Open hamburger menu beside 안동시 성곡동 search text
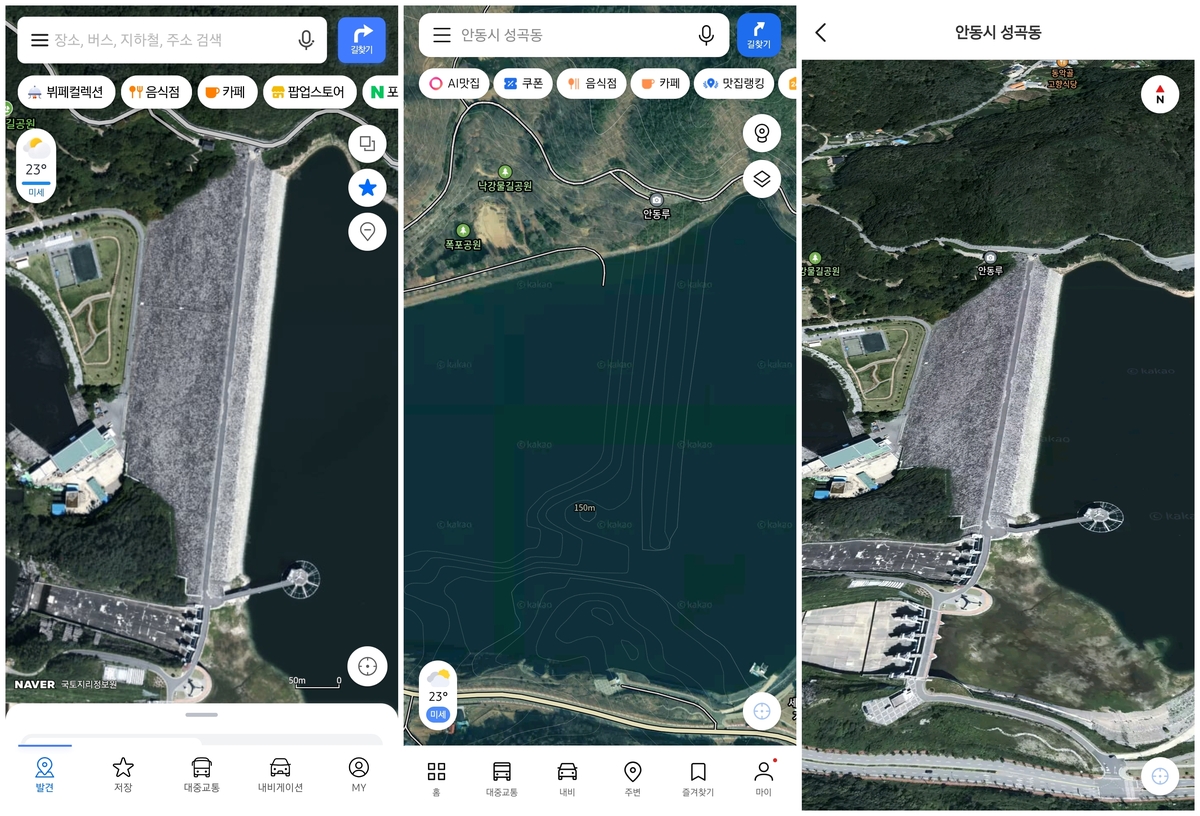 pyautogui.click(x=441, y=35)
